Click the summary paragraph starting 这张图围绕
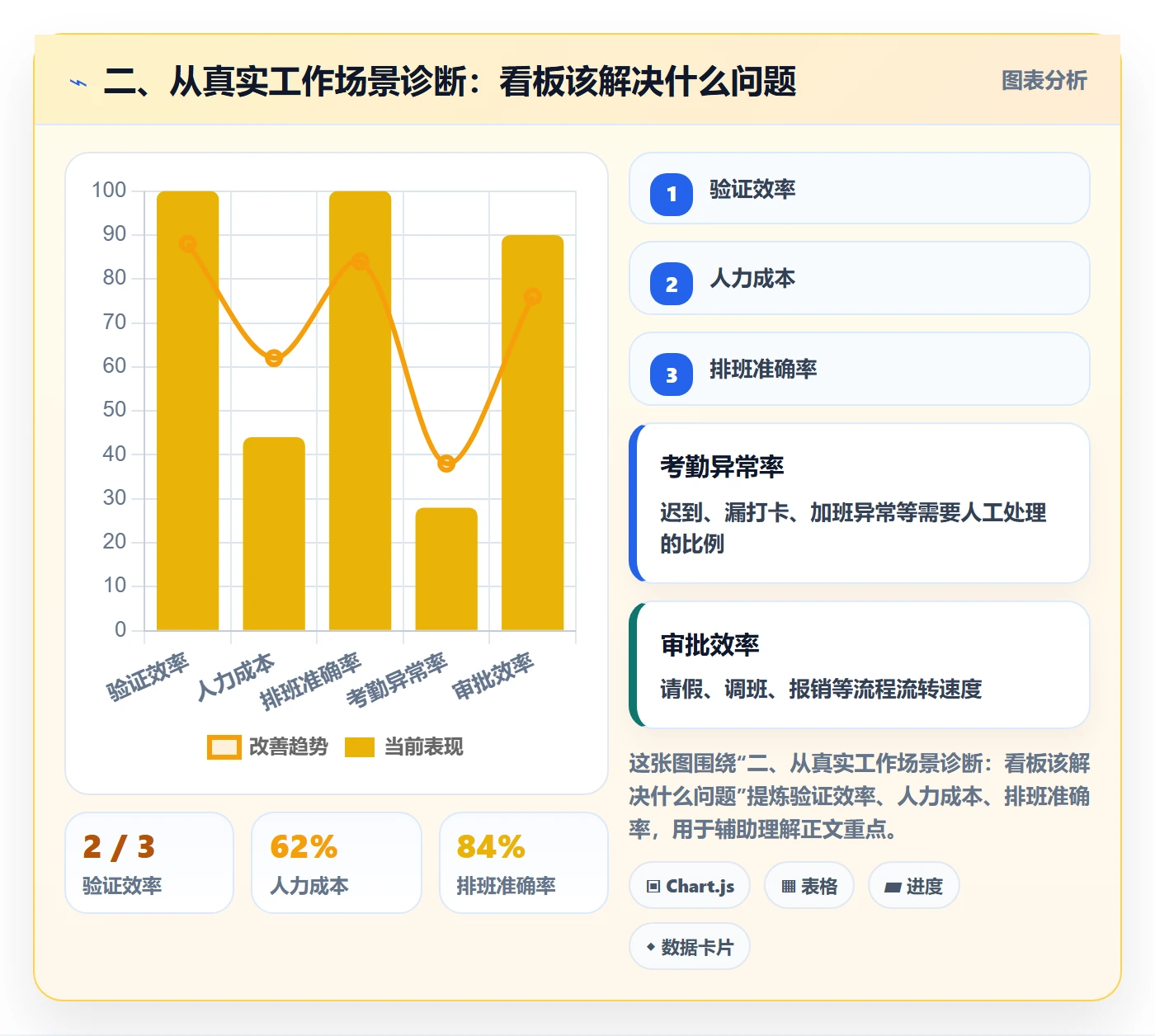The height and width of the screenshot is (1036, 1155). click(860, 796)
